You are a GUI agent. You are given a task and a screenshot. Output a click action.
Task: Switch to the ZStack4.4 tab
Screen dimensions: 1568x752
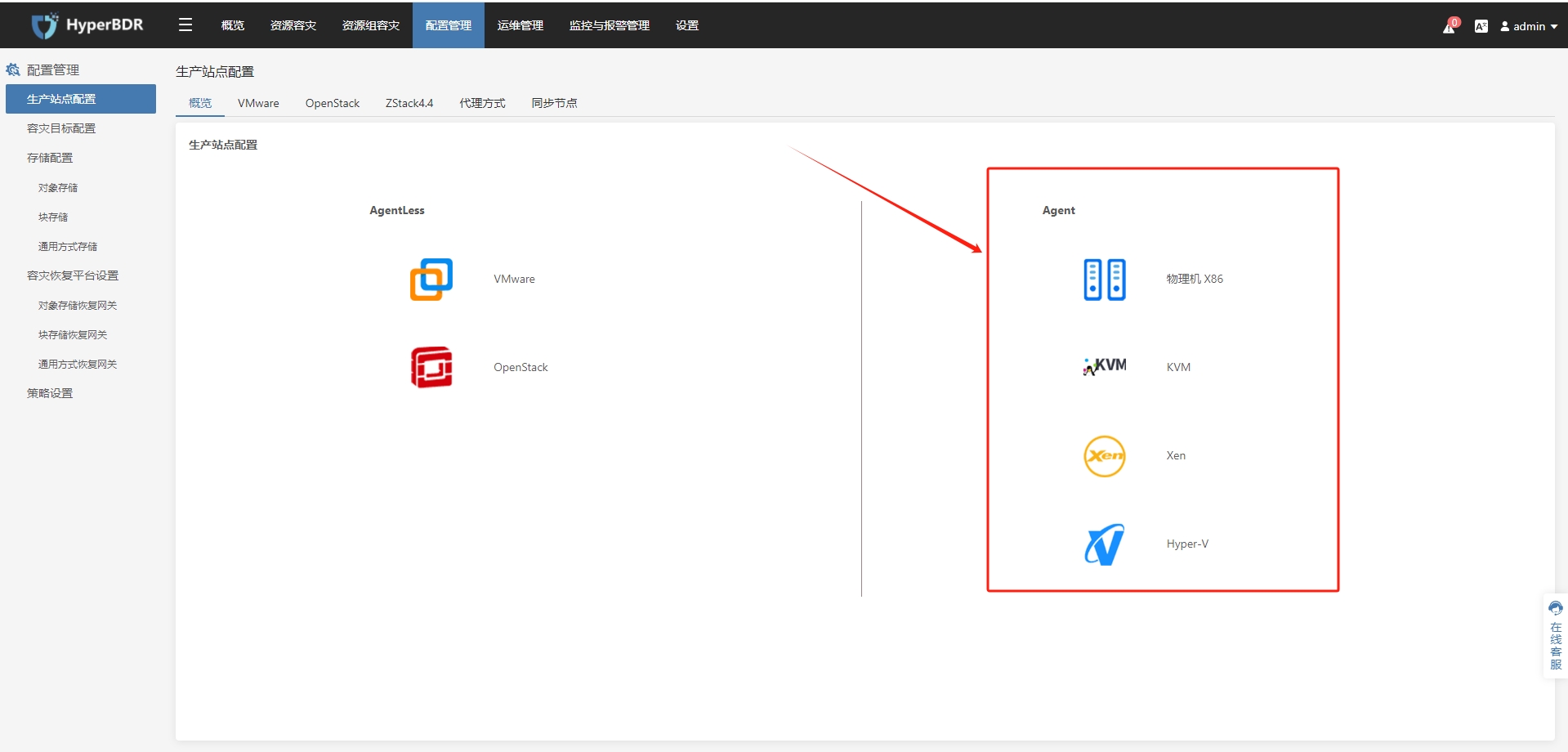409,103
